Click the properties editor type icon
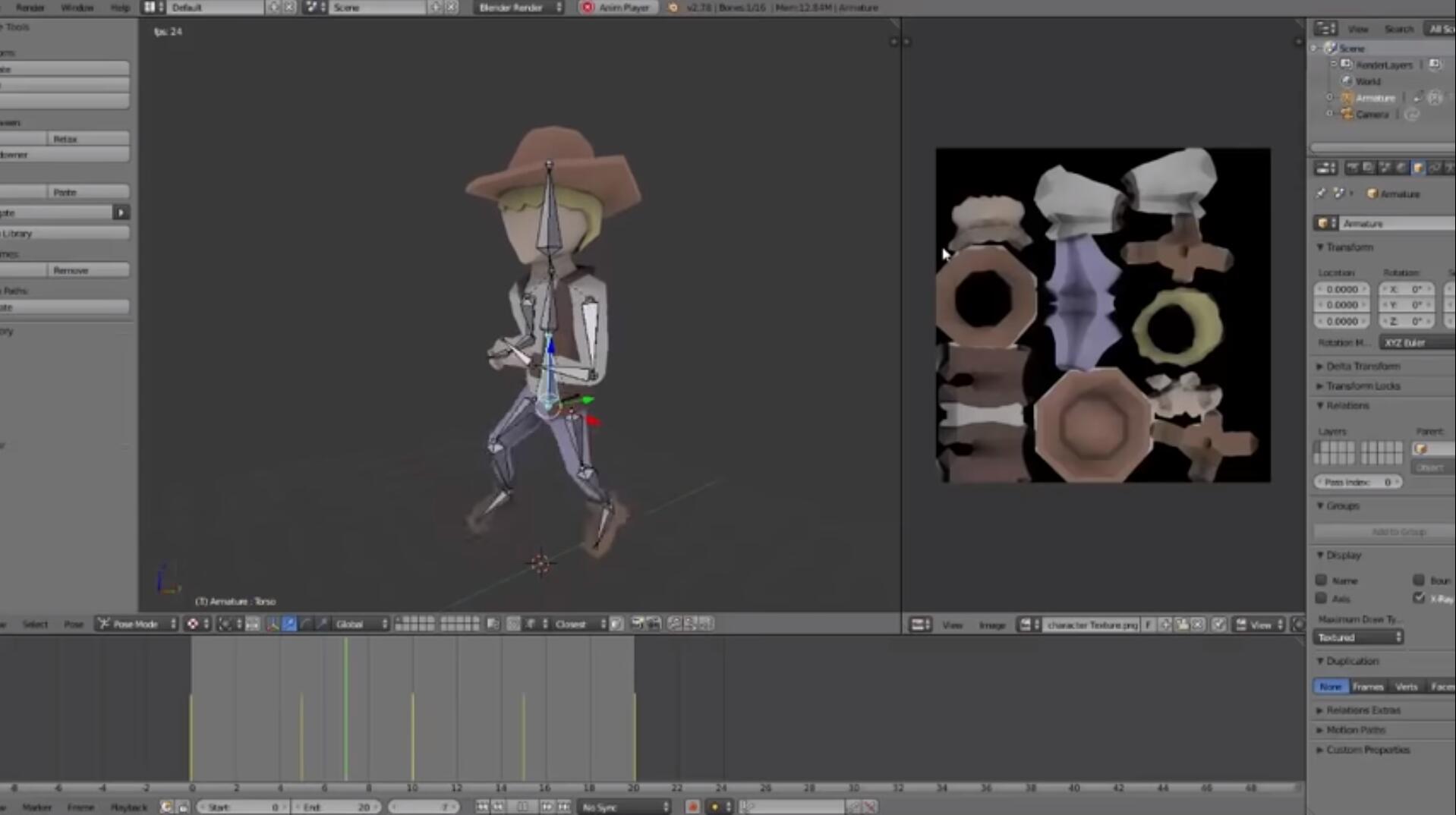Image resolution: width=1456 pixels, height=815 pixels. 1325,168
